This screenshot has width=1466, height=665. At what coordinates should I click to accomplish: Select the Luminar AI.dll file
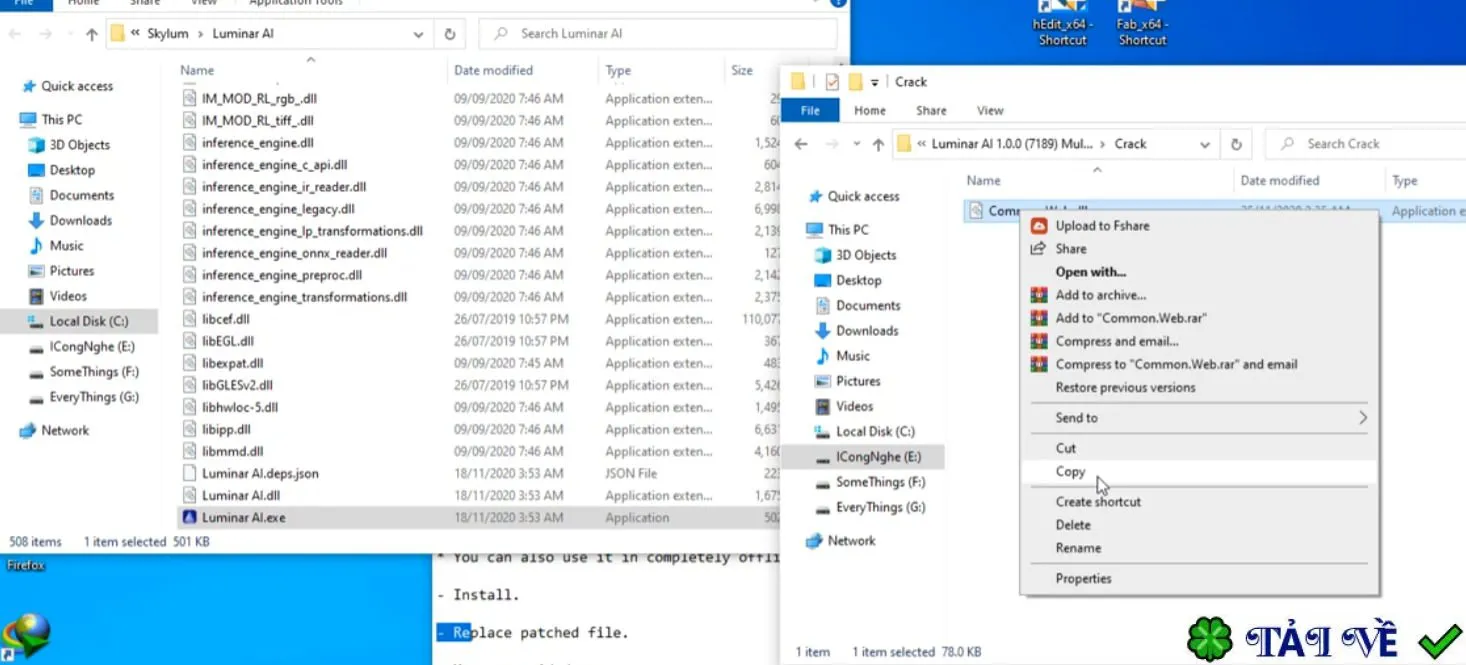pyautogui.click(x=240, y=496)
